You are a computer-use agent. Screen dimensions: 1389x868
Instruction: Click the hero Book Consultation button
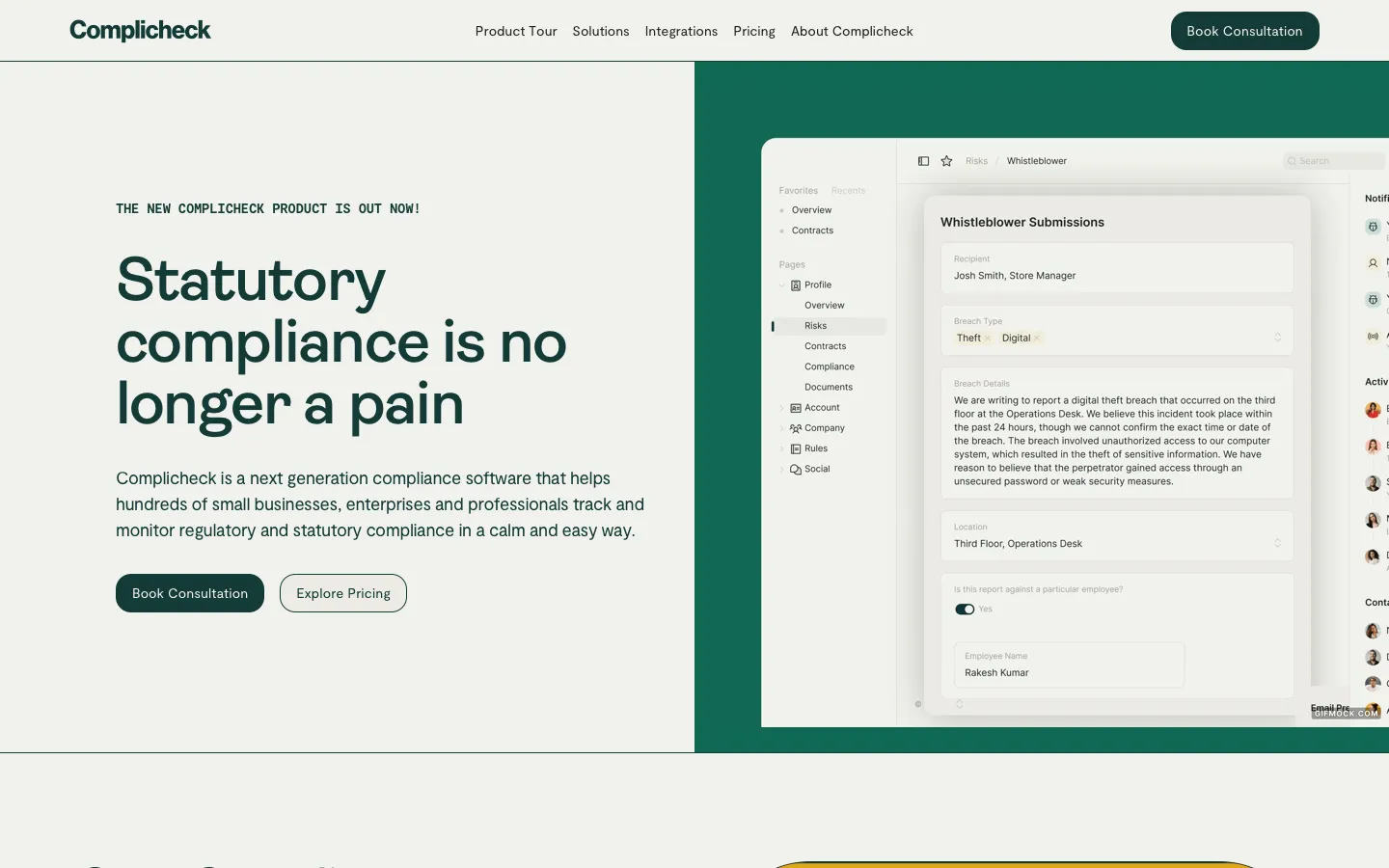(190, 593)
